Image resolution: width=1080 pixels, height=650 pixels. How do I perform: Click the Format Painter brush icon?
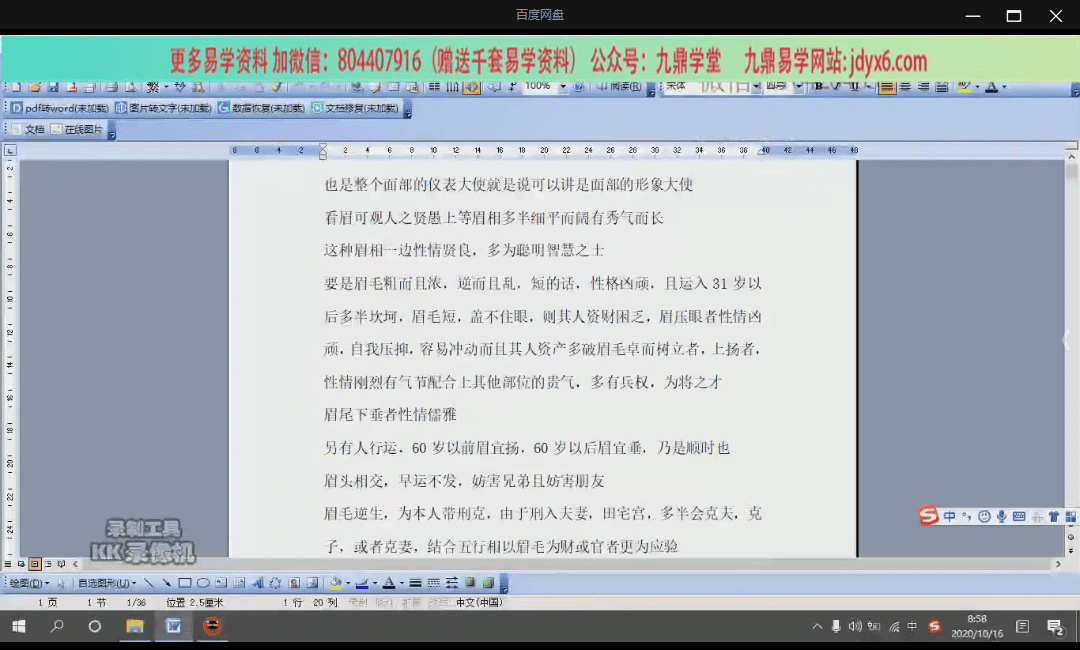click(276, 88)
